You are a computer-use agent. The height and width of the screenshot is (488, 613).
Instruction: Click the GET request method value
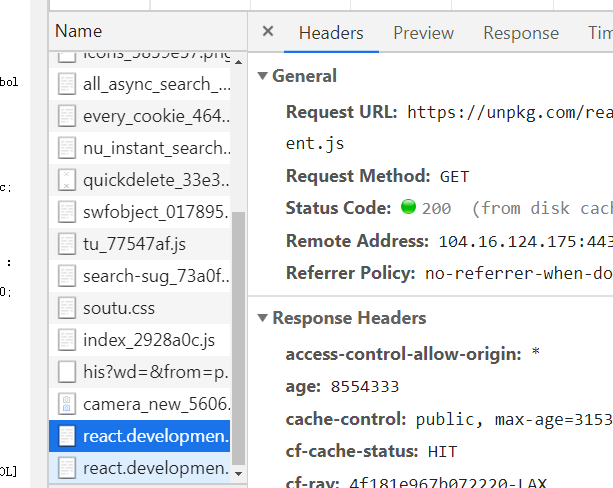point(454,177)
